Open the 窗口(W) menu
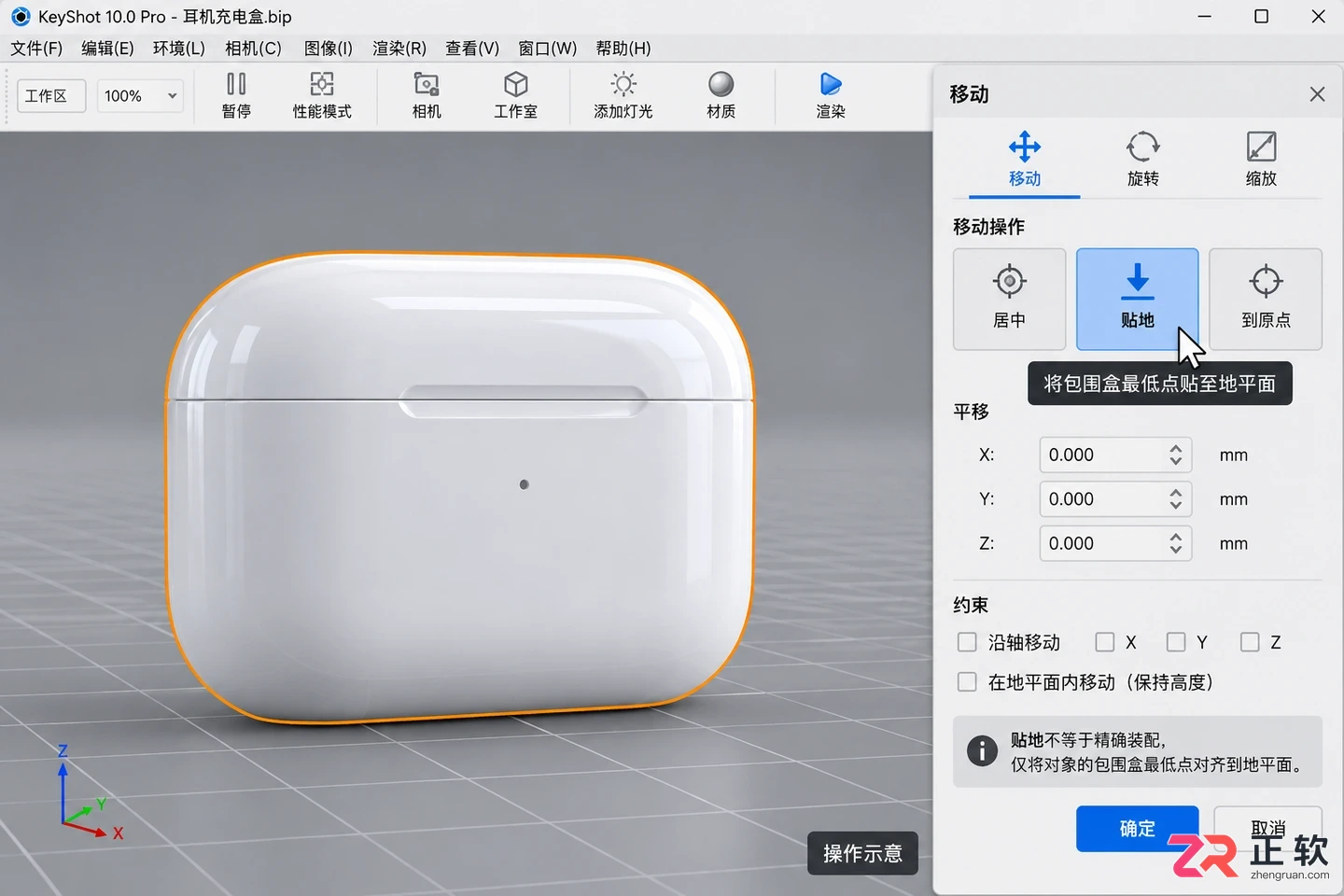Viewport: 1344px width, 896px height. pos(548,49)
